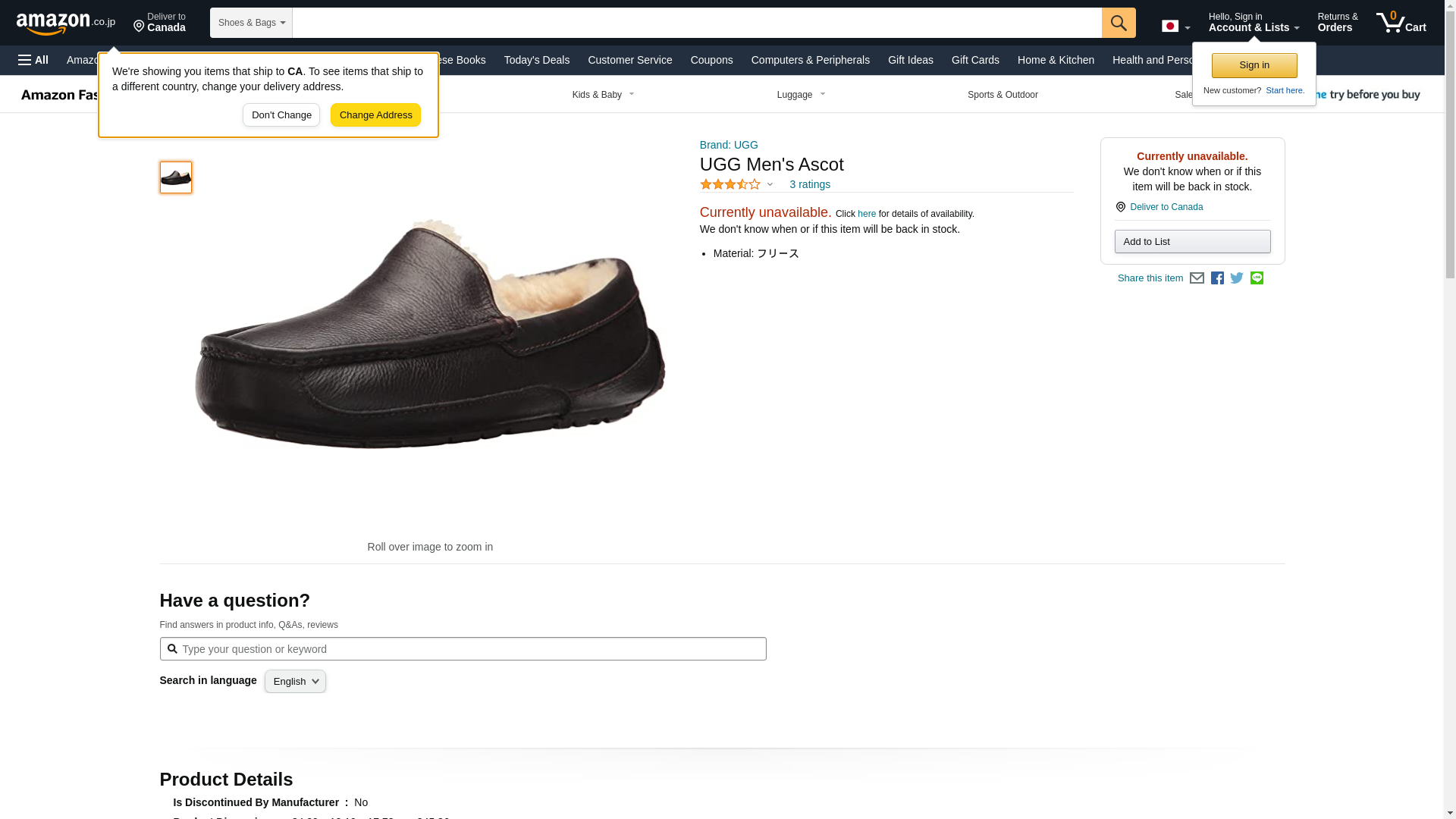This screenshot has height=819, width=1456.
Task: Share this item via email icon
Action: [x=1197, y=278]
